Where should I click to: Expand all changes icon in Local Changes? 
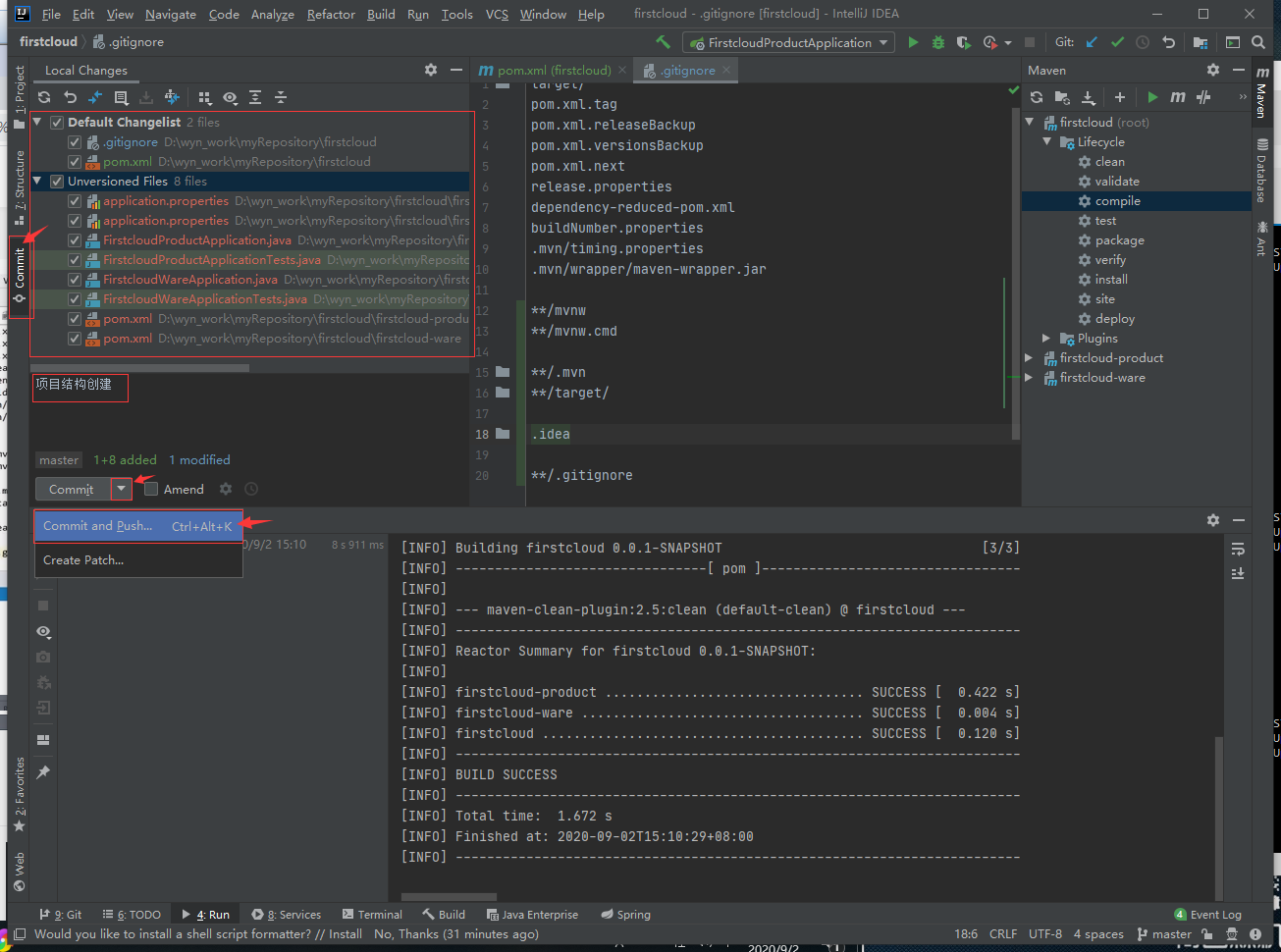(x=255, y=97)
